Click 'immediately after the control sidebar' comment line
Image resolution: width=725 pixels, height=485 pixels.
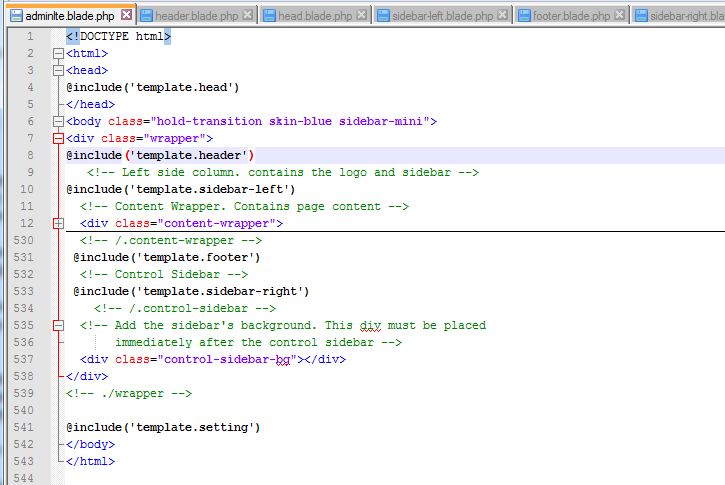(258, 343)
